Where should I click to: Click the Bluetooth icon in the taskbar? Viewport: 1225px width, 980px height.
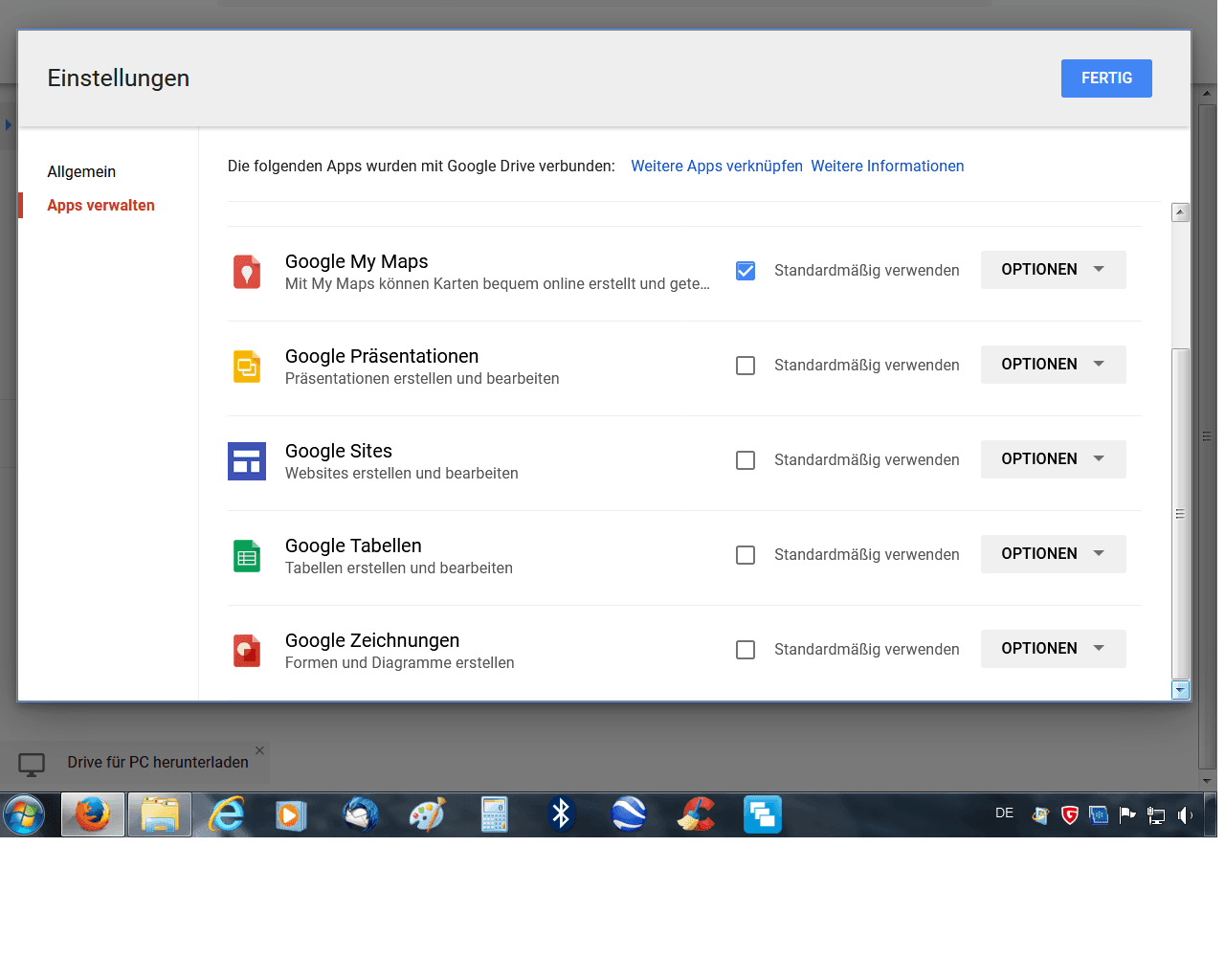pyautogui.click(x=562, y=815)
